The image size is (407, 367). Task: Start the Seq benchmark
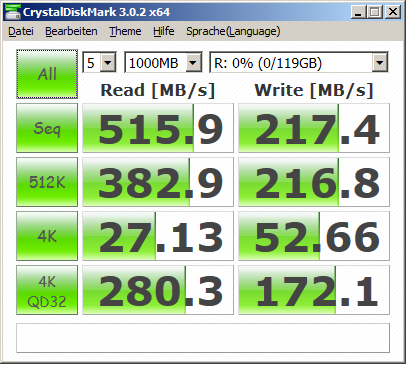tap(47, 128)
